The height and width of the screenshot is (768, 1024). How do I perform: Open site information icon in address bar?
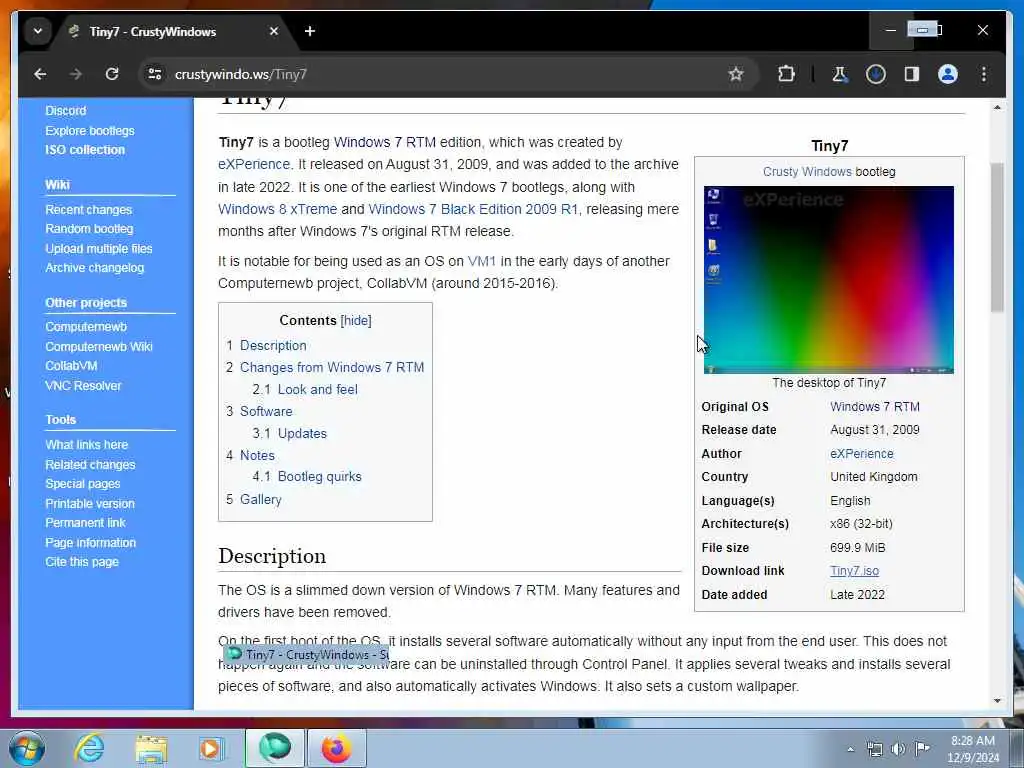155,74
